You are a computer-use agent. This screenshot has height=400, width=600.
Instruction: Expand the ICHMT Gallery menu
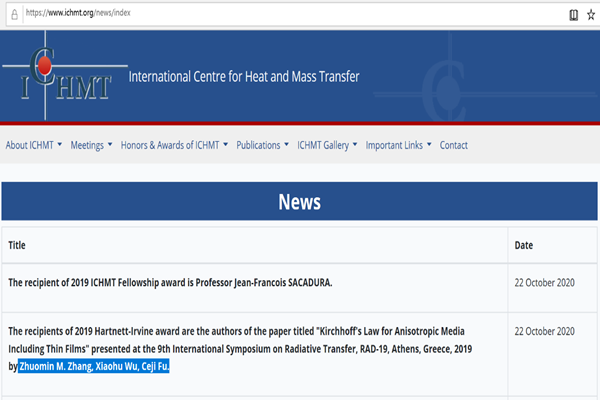coord(327,145)
